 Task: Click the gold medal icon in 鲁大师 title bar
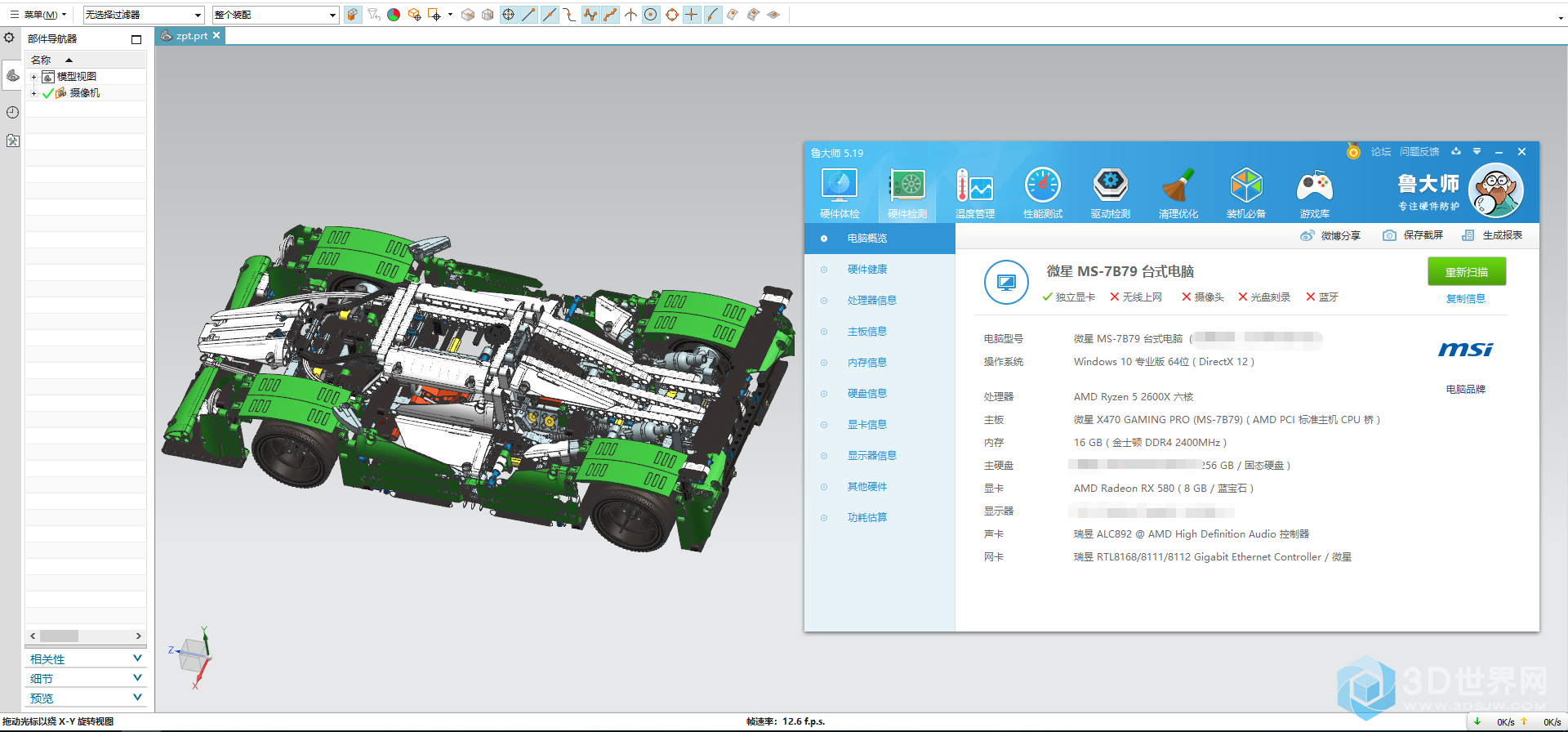tap(1353, 151)
